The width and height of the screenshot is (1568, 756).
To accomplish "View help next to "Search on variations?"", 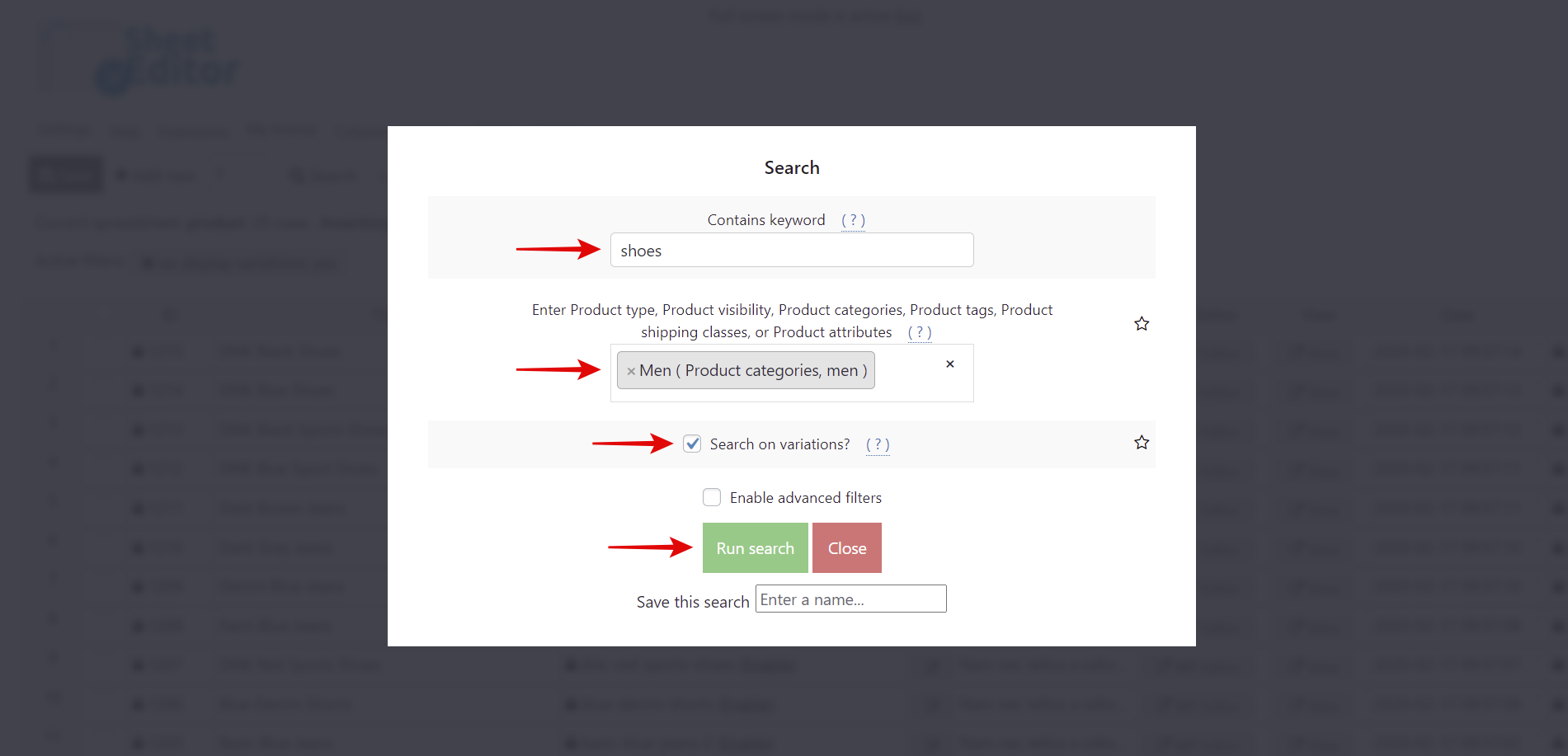I will point(878,444).
